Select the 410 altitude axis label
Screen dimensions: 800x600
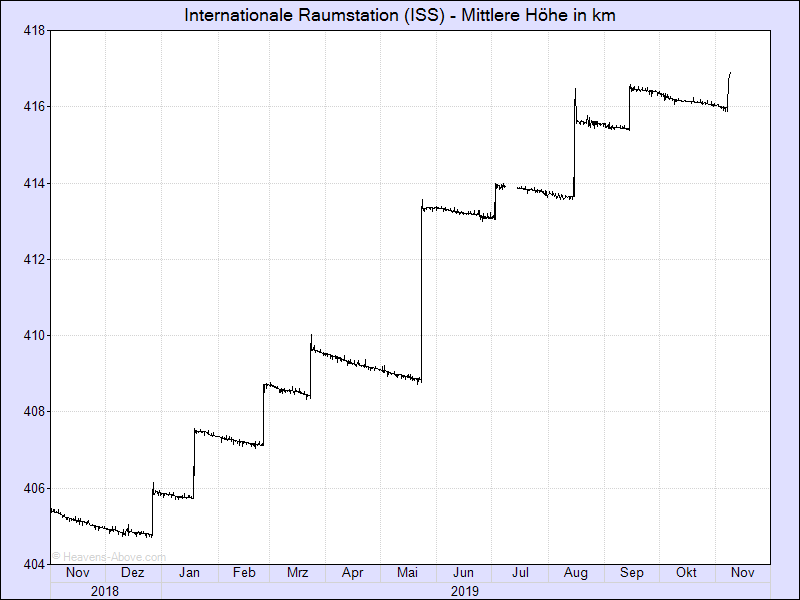click(35, 335)
